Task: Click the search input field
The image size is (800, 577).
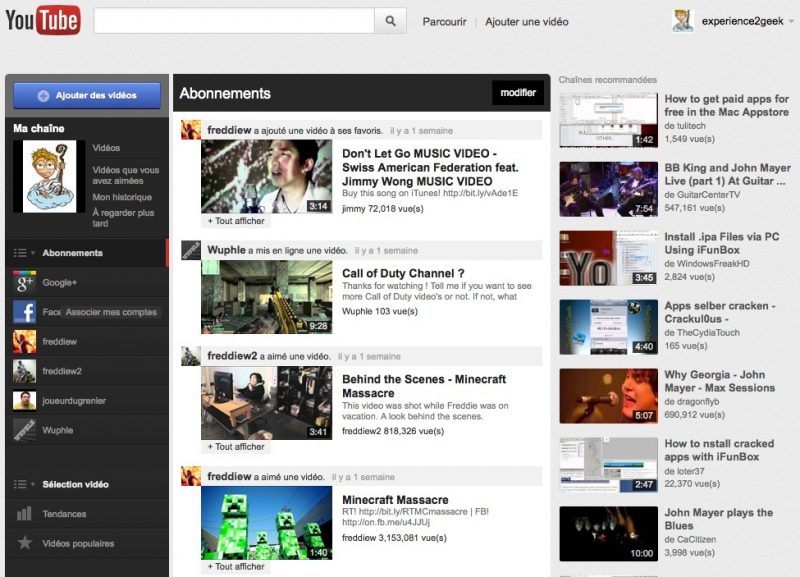Action: 234,21
